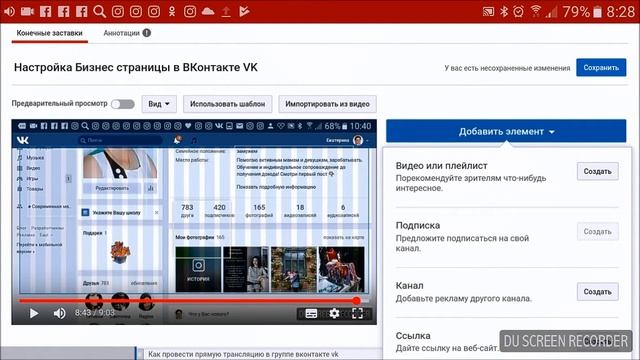Expand the Добавить элемент menu
Image resolution: width=640 pixels, height=360 pixels.
tap(506, 131)
